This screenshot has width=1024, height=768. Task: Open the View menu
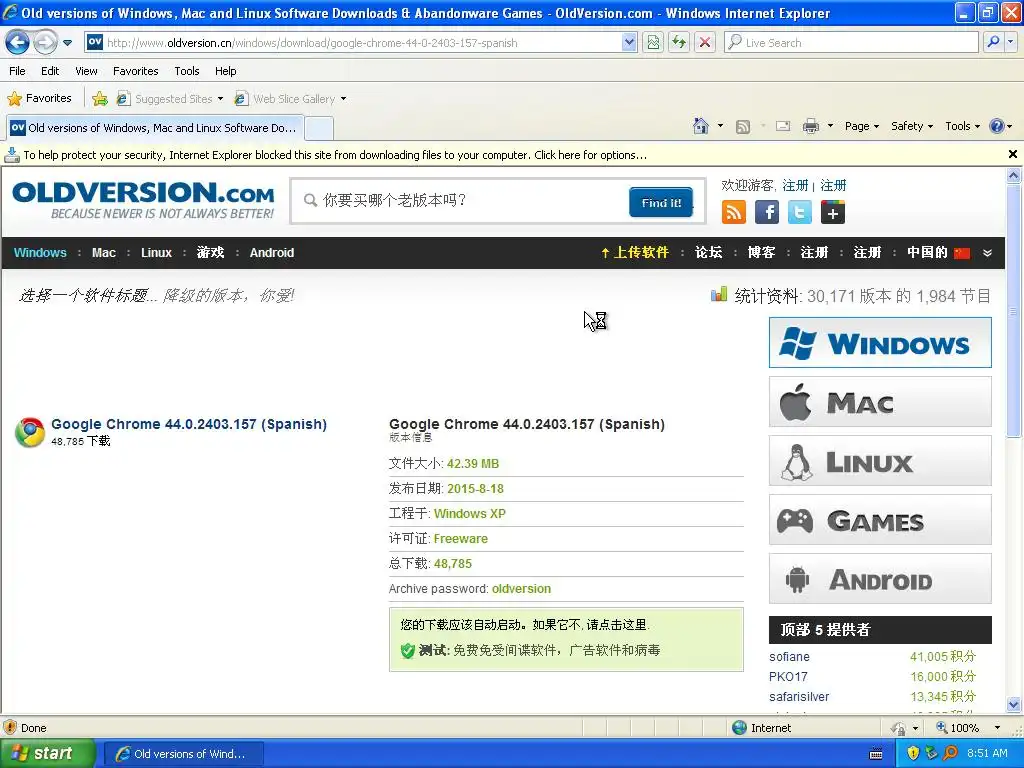point(86,71)
